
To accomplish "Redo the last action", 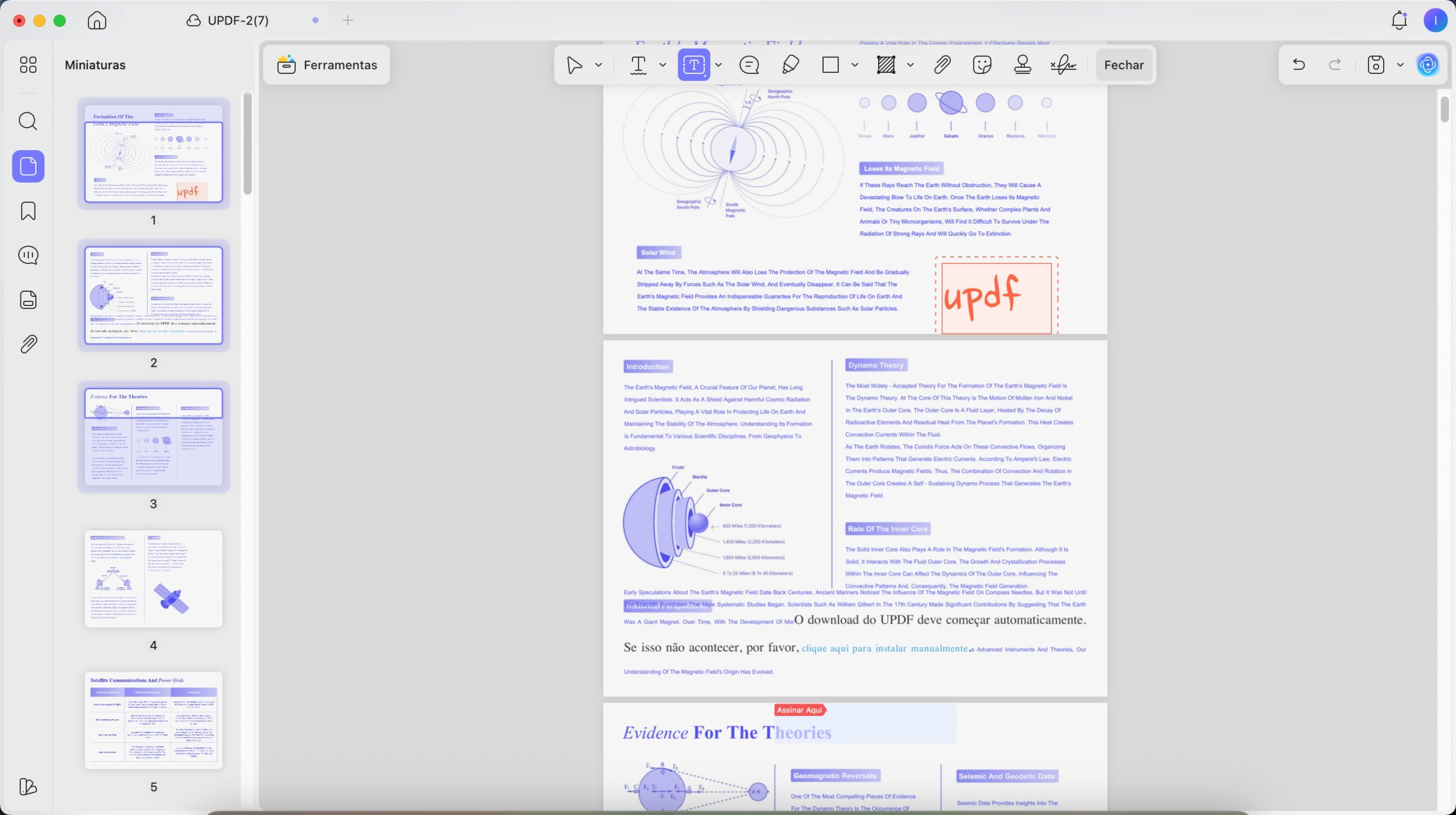I will [1335, 65].
